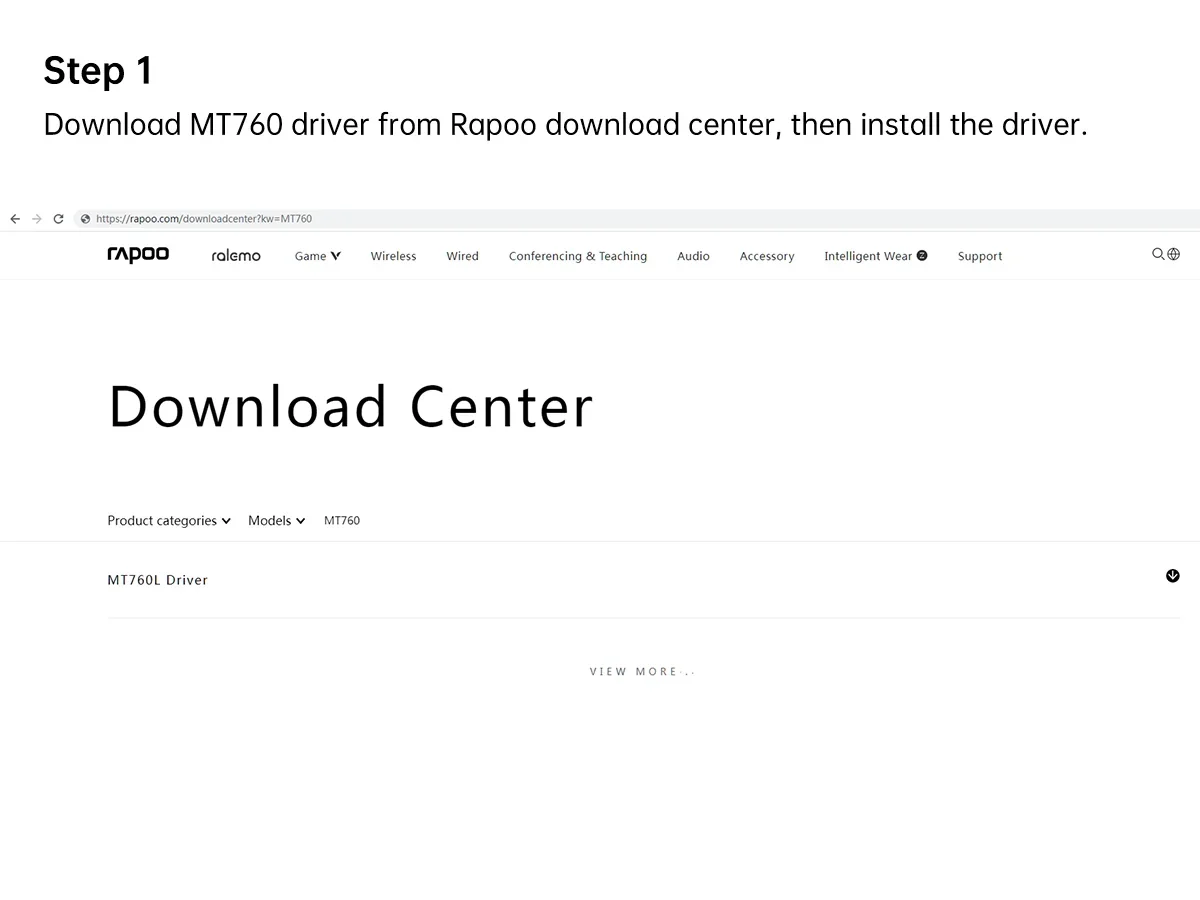Reload the page with refresh icon
The height and width of the screenshot is (900, 1200).
coord(58,219)
